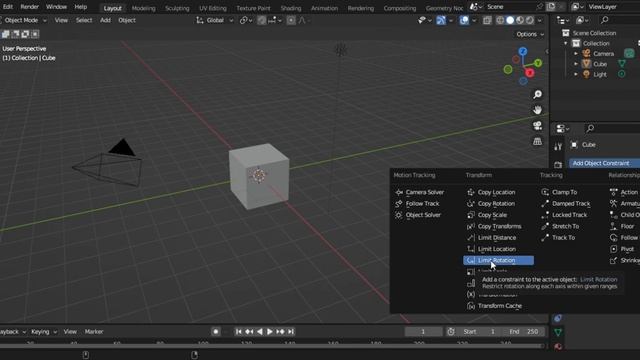Image resolution: width=640 pixels, height=360 pixels.
Task: Toggle camera view icon in viewport
Action: (538, 126)
